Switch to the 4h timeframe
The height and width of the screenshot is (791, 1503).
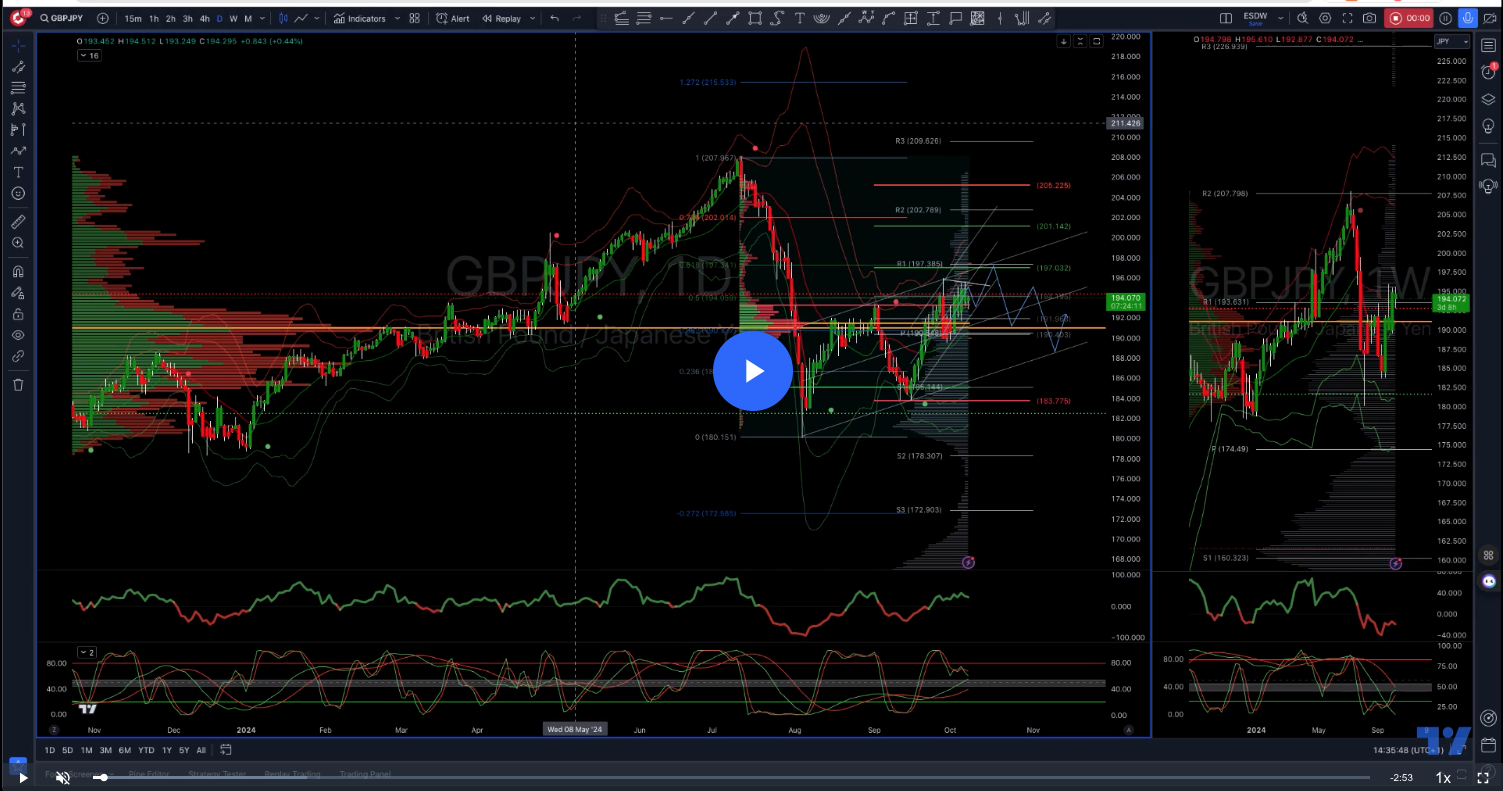[204, 18]
